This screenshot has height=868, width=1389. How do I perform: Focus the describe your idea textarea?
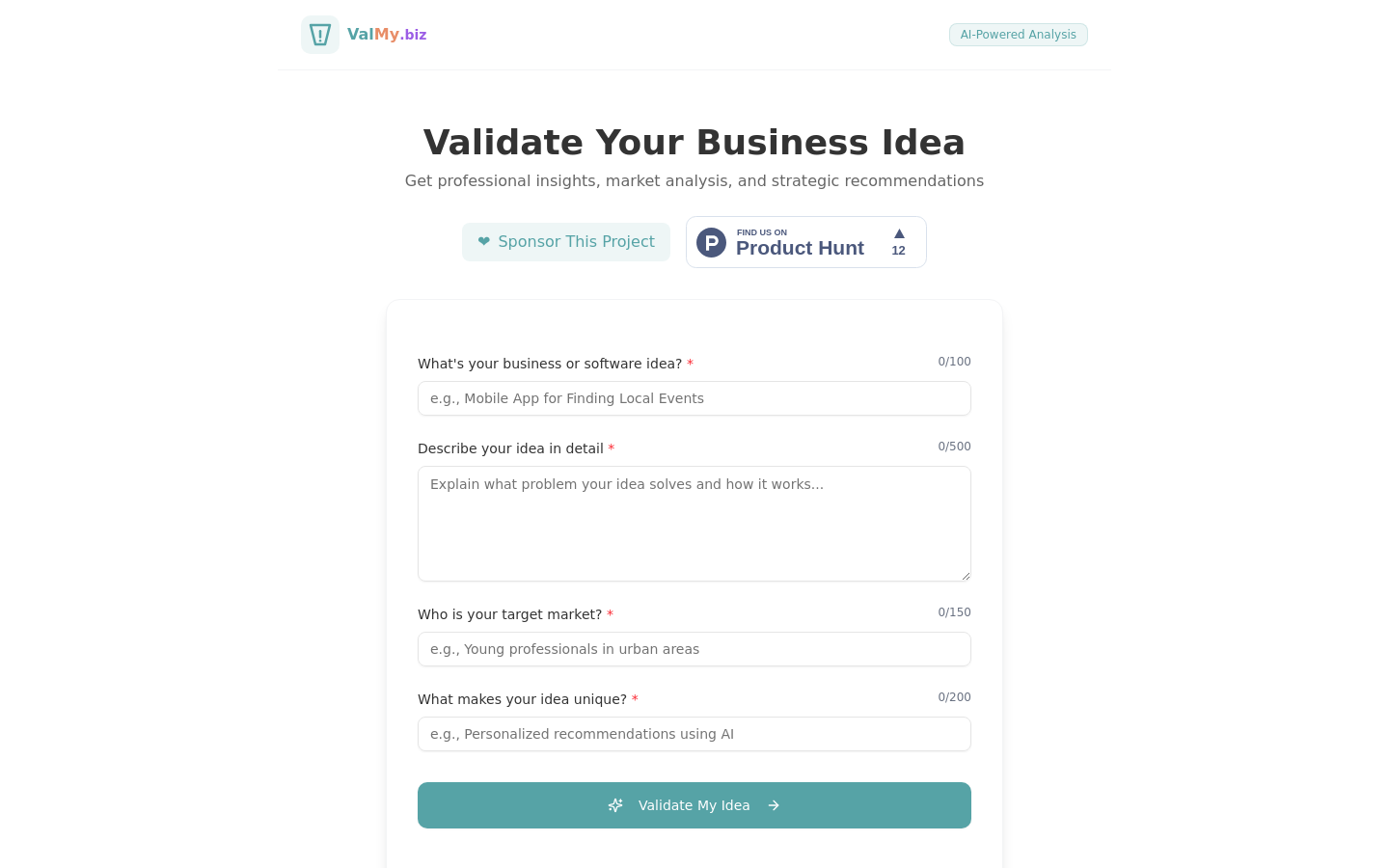click(694, 524)
